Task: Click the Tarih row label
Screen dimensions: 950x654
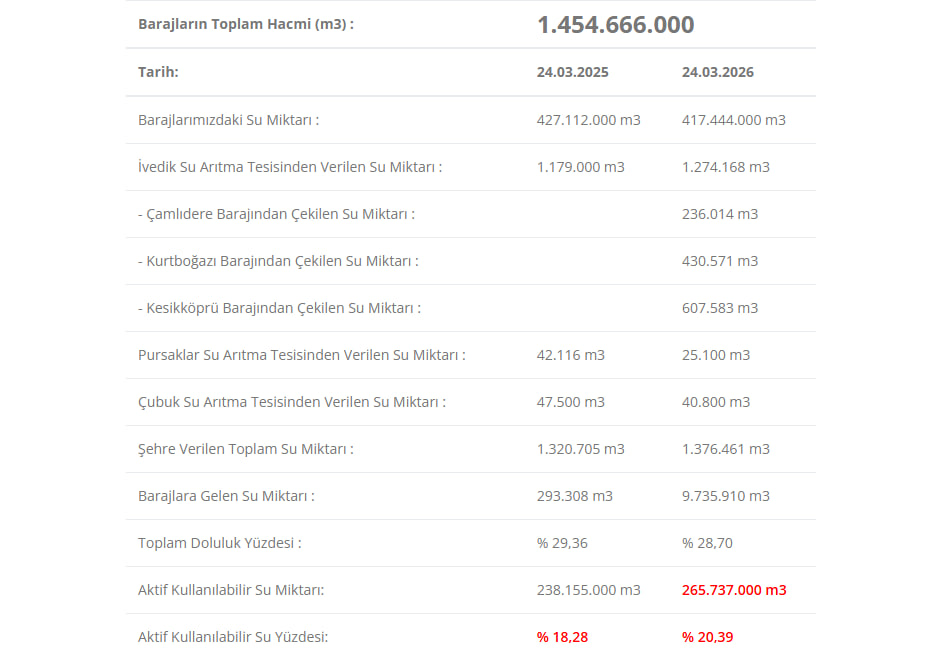Action: (158, 73)
